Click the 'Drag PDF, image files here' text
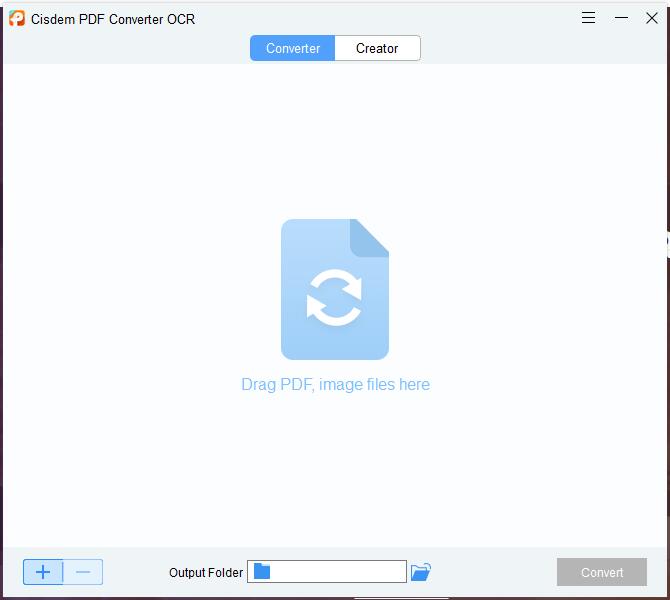 (335, 384)
